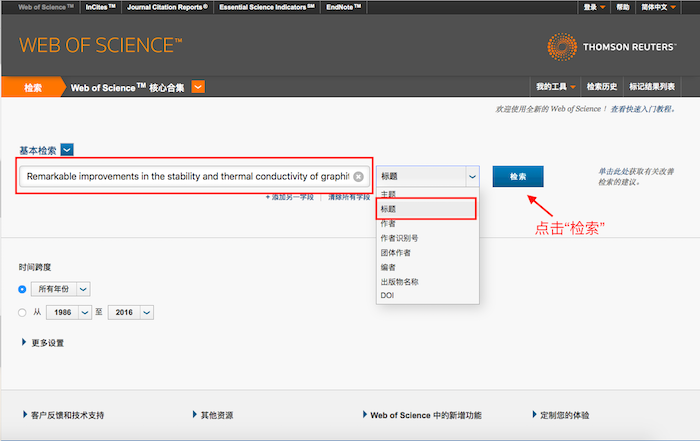Click the 单击此处获取有关改善检索的建议 hint text
Image resolution: width=700 pixels, height=441 pixels.
point(636,177)
